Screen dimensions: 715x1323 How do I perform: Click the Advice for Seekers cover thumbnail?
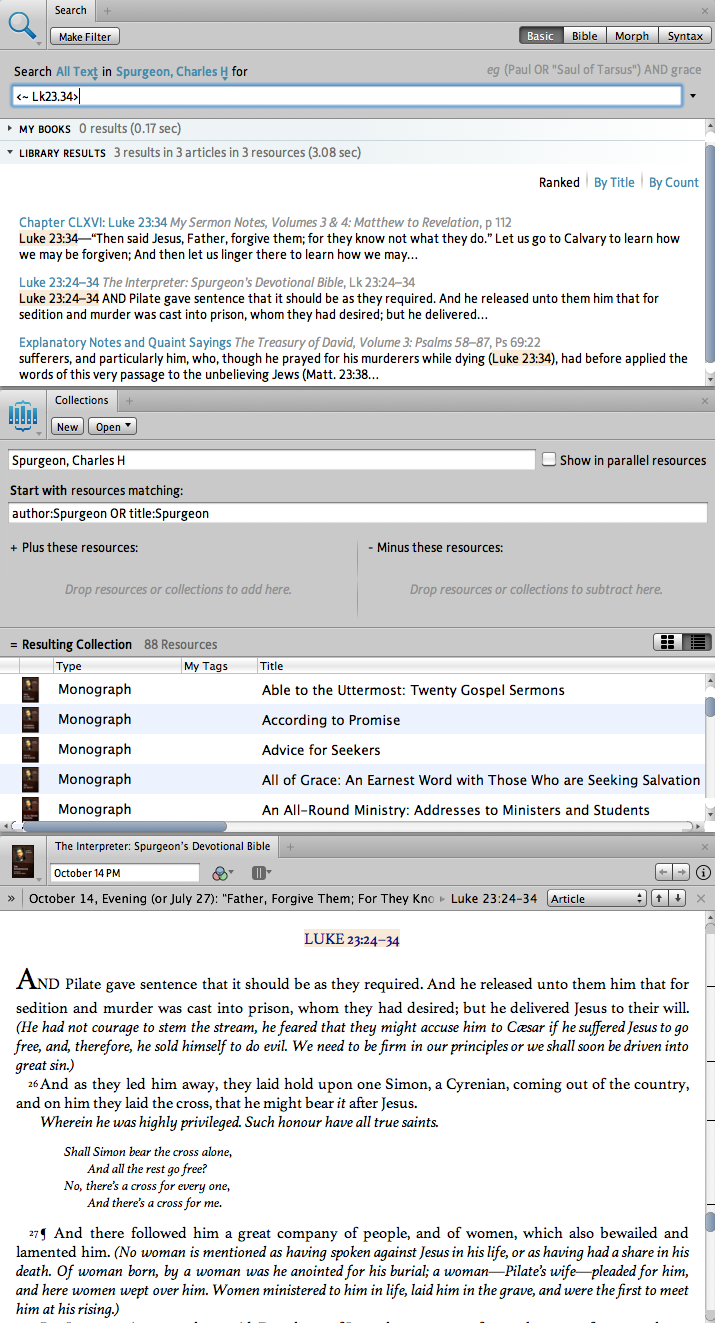click(x=30, y=750)
